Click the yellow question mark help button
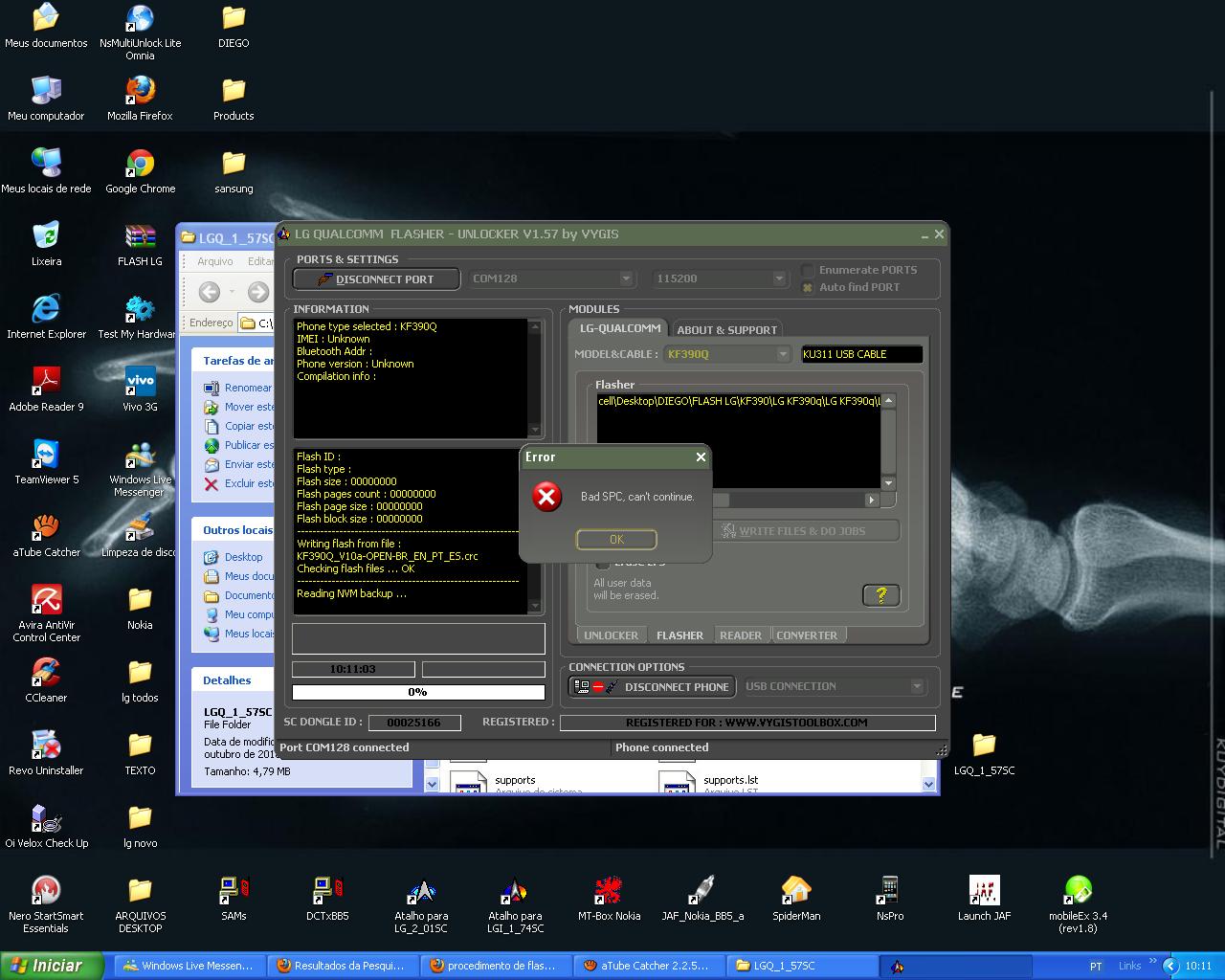 [880, 595]
